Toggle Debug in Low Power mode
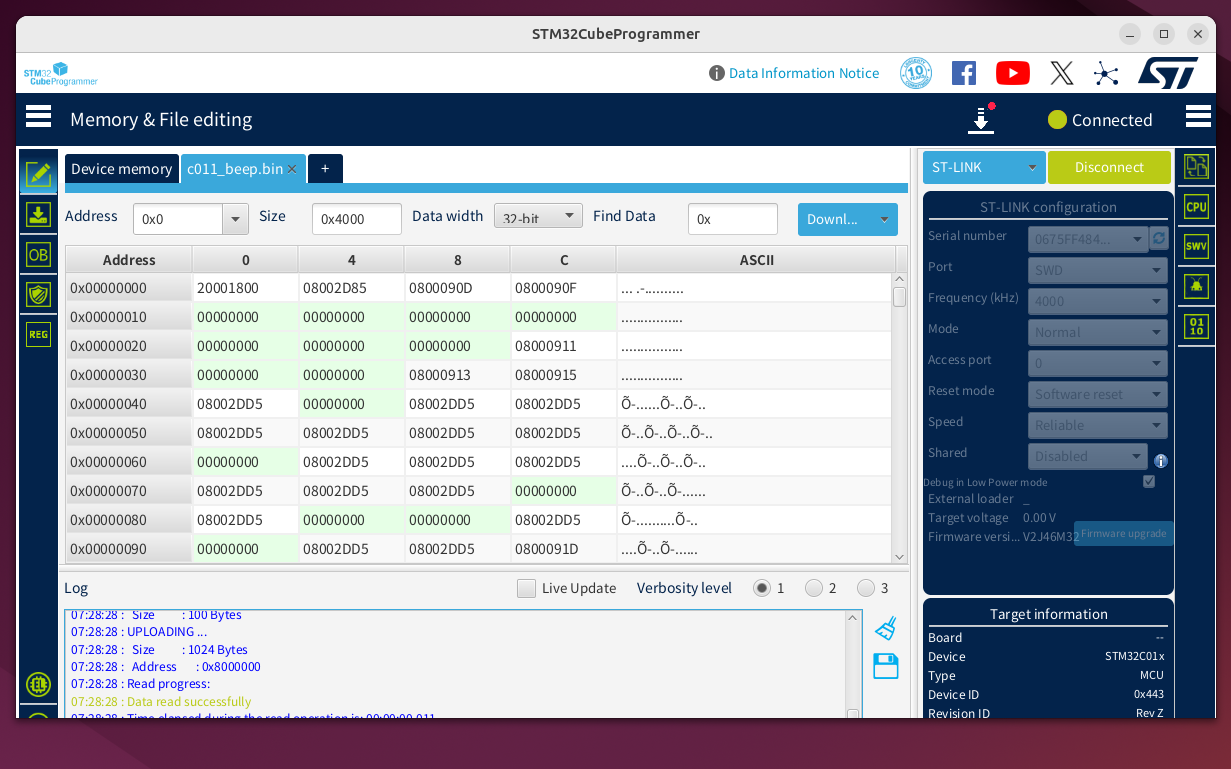The height and width of the screenshot is (769, 1231). click(1148, 481)
